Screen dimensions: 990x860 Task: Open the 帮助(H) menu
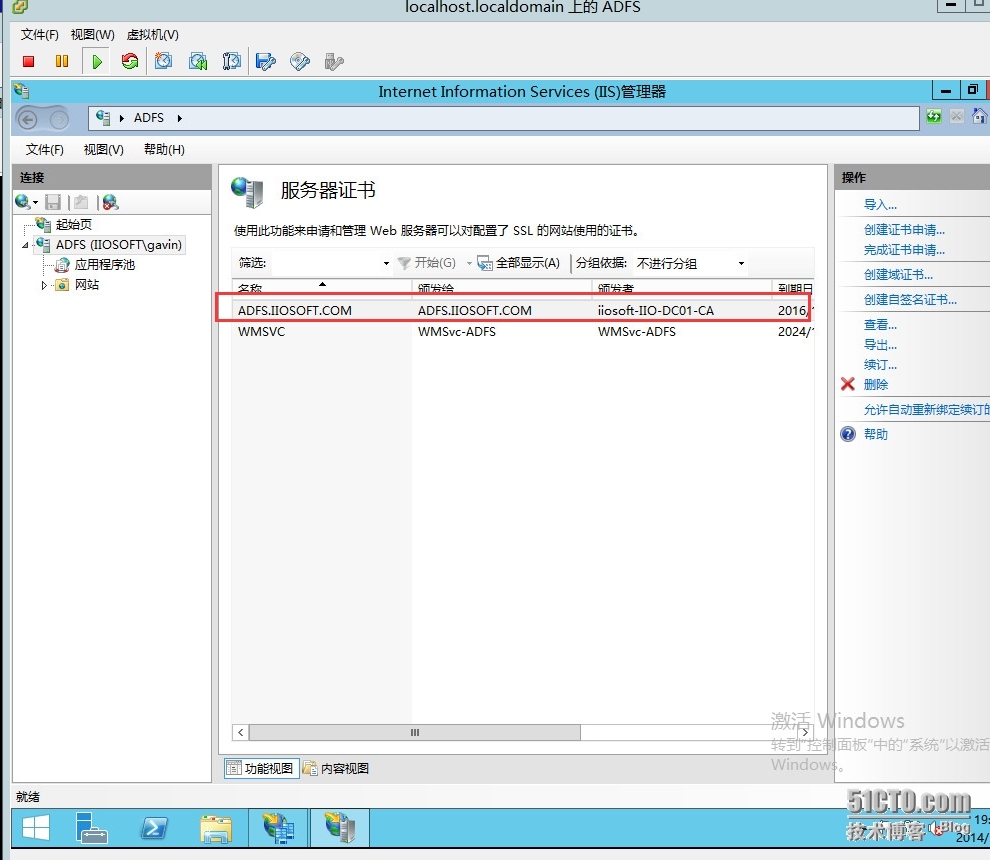[164, 150]
